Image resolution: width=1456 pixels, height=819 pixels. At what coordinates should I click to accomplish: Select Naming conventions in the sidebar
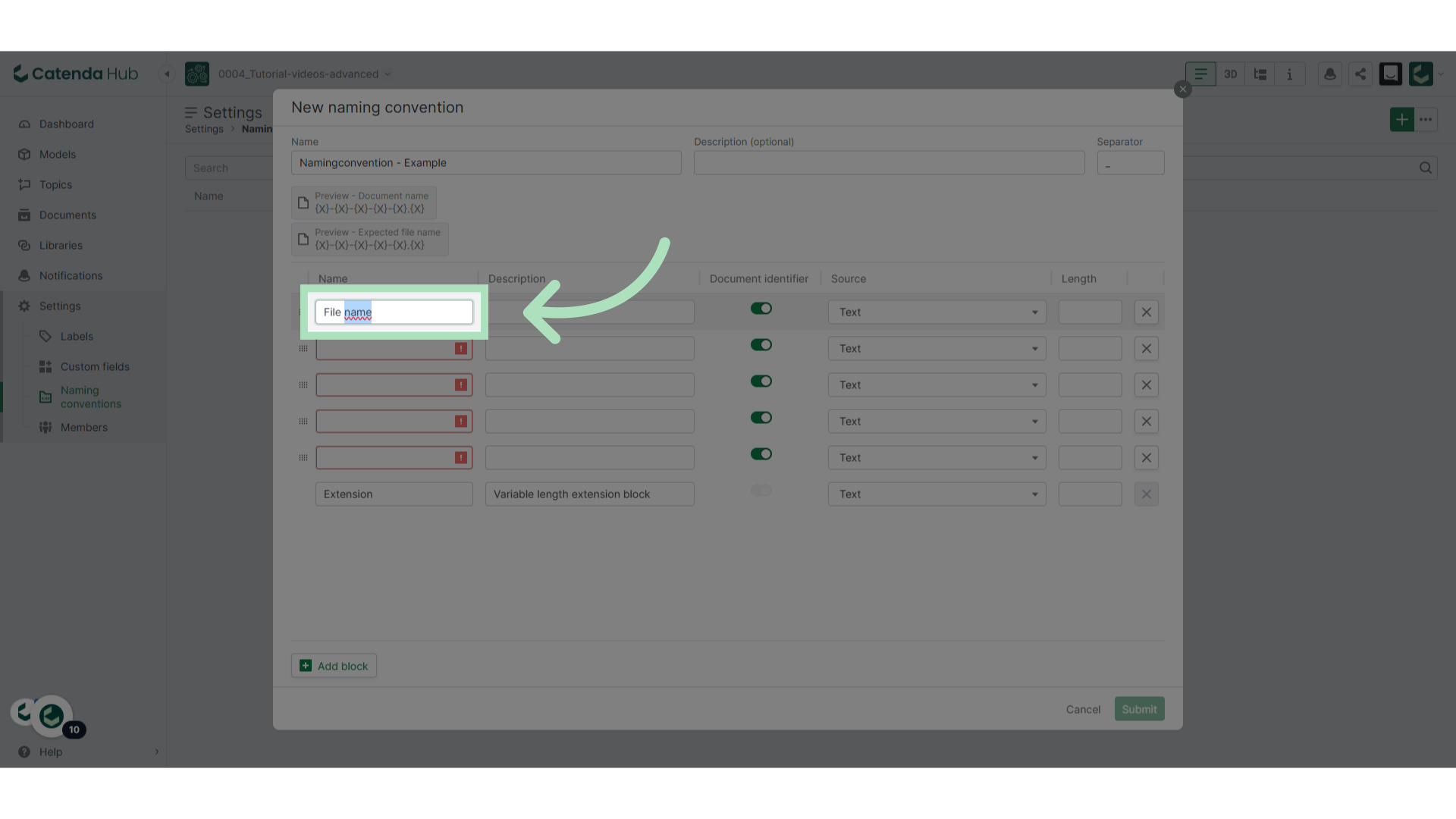(91, 397)
